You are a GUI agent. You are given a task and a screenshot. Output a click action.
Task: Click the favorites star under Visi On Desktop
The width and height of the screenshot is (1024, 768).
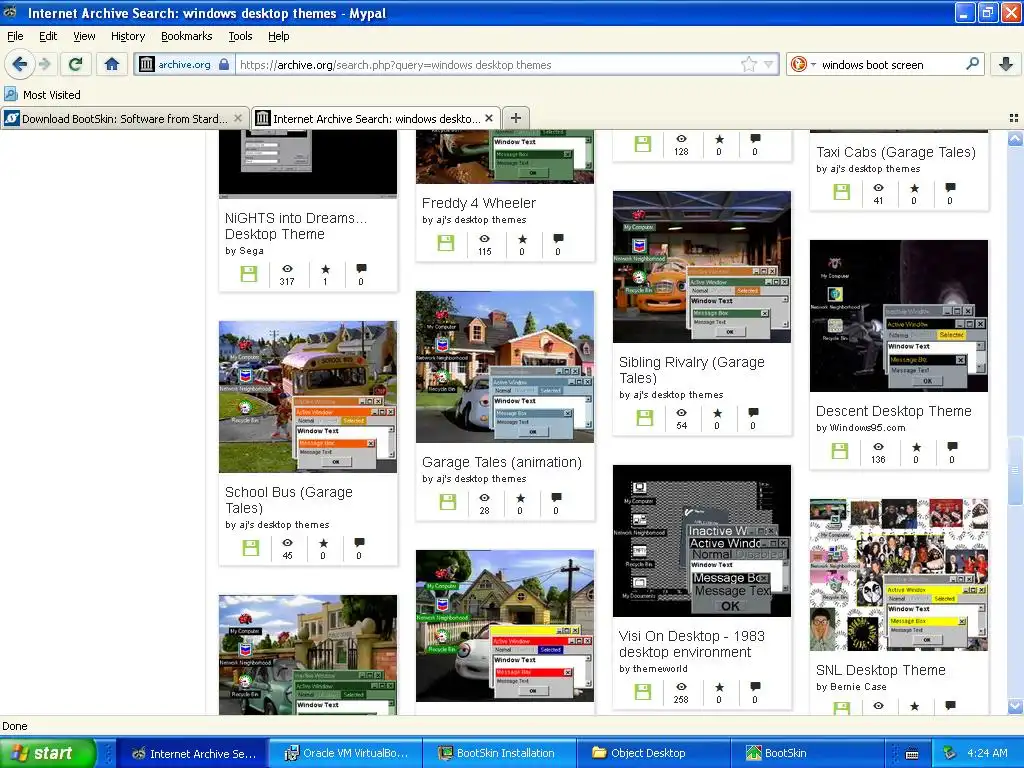[719, 687]
